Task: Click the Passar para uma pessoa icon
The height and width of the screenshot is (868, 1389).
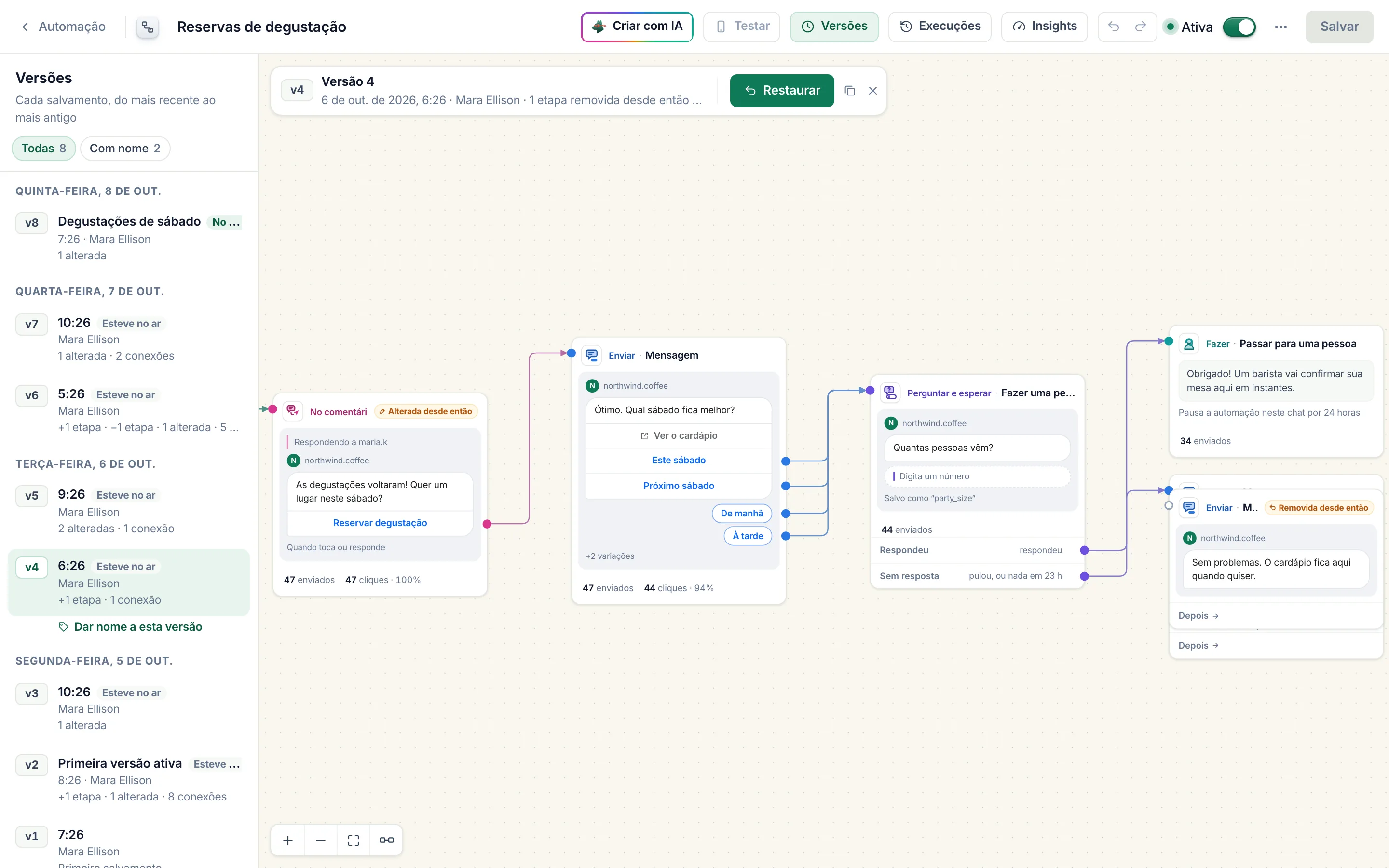Action: (1189, 344)
